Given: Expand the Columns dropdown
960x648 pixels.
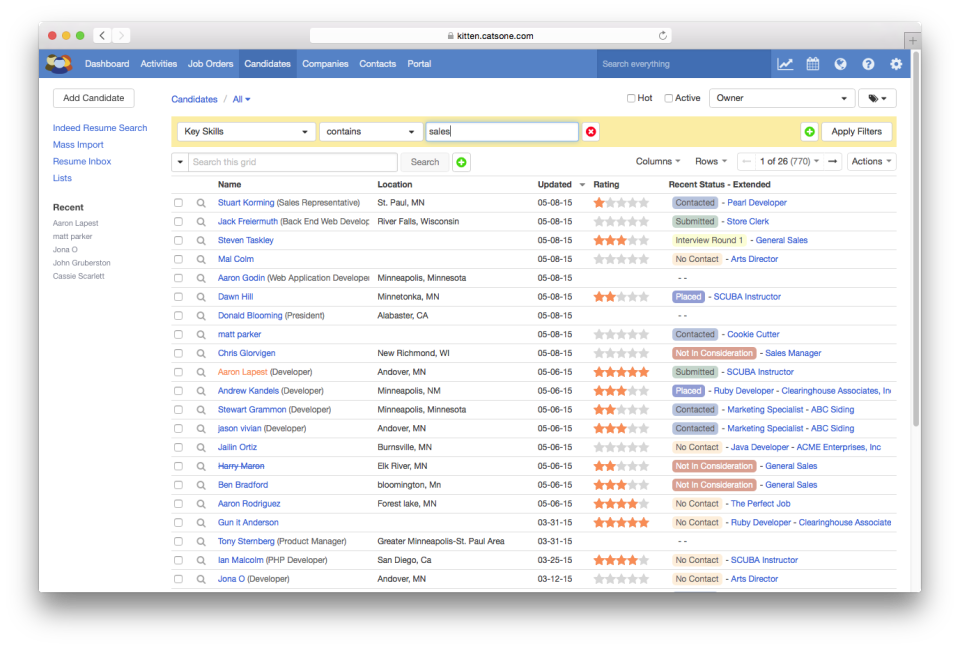Looking at the screenshot, I should 658,162.
